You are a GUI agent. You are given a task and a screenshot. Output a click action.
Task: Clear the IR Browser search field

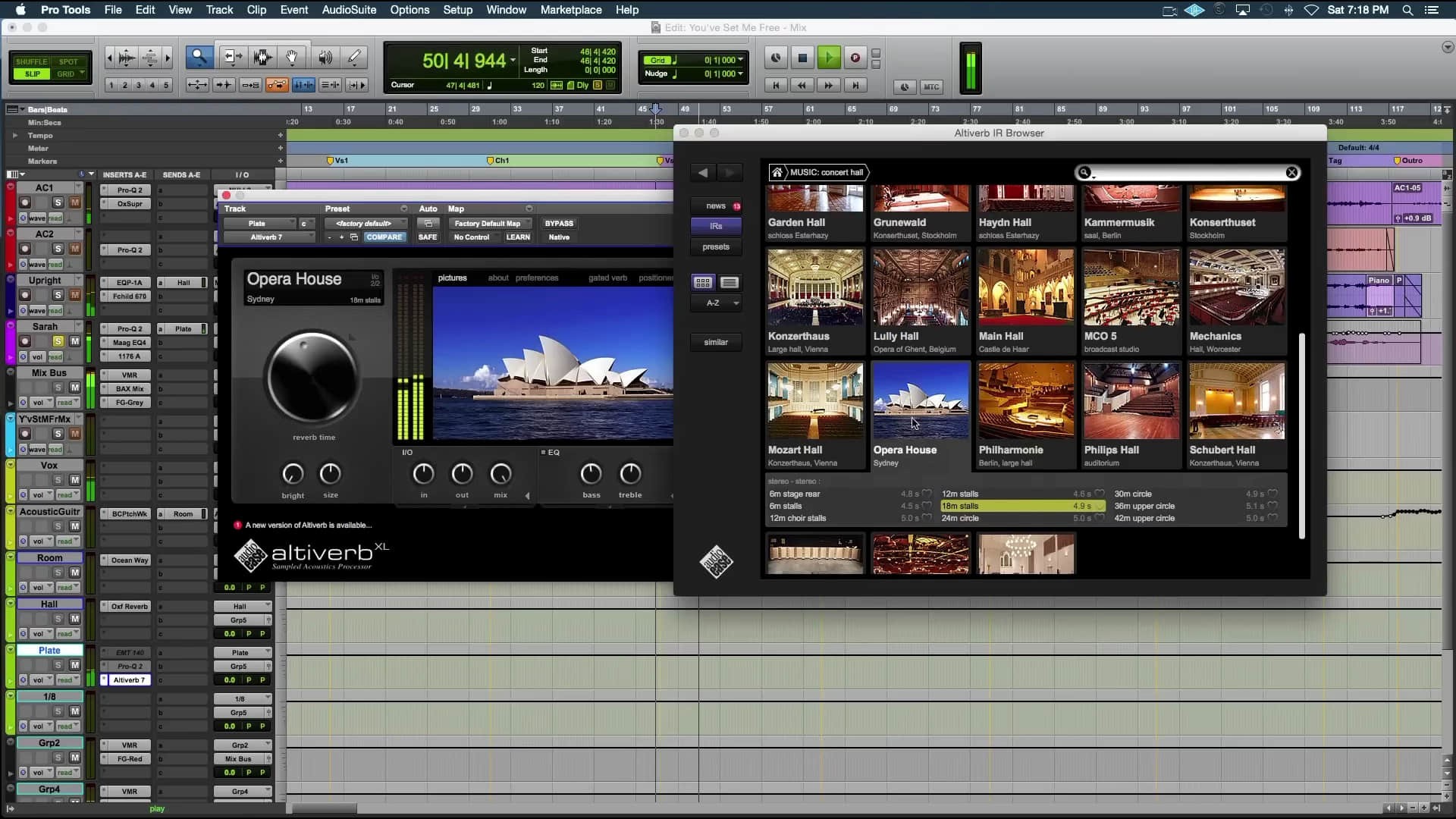click(x=1291, y=173)
